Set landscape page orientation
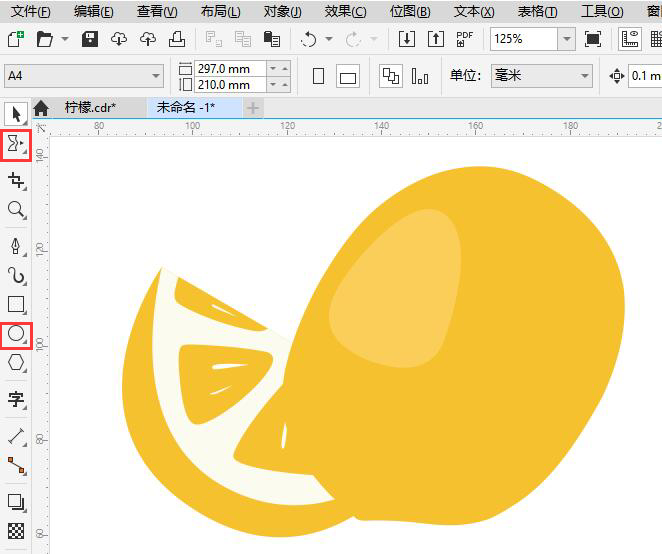This screenshot has width=662, height=554. click(348, 76)
